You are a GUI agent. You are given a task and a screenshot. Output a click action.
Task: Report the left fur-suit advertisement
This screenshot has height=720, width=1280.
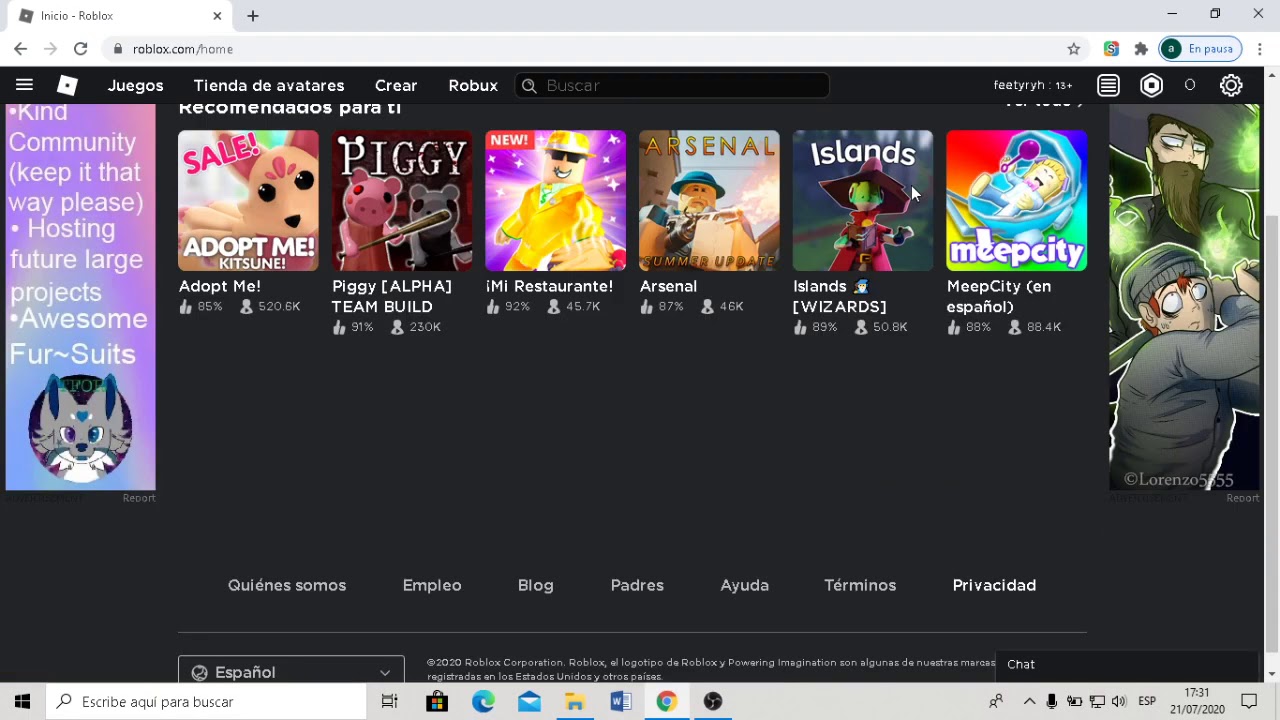pos(139,498)
